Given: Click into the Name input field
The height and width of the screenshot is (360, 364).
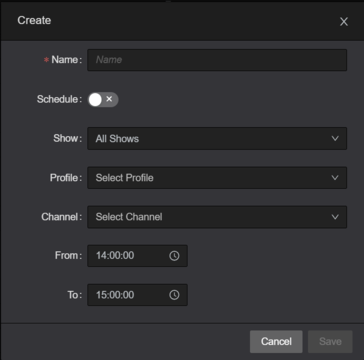Looking at the screenshot, I should tap(217, 60).
